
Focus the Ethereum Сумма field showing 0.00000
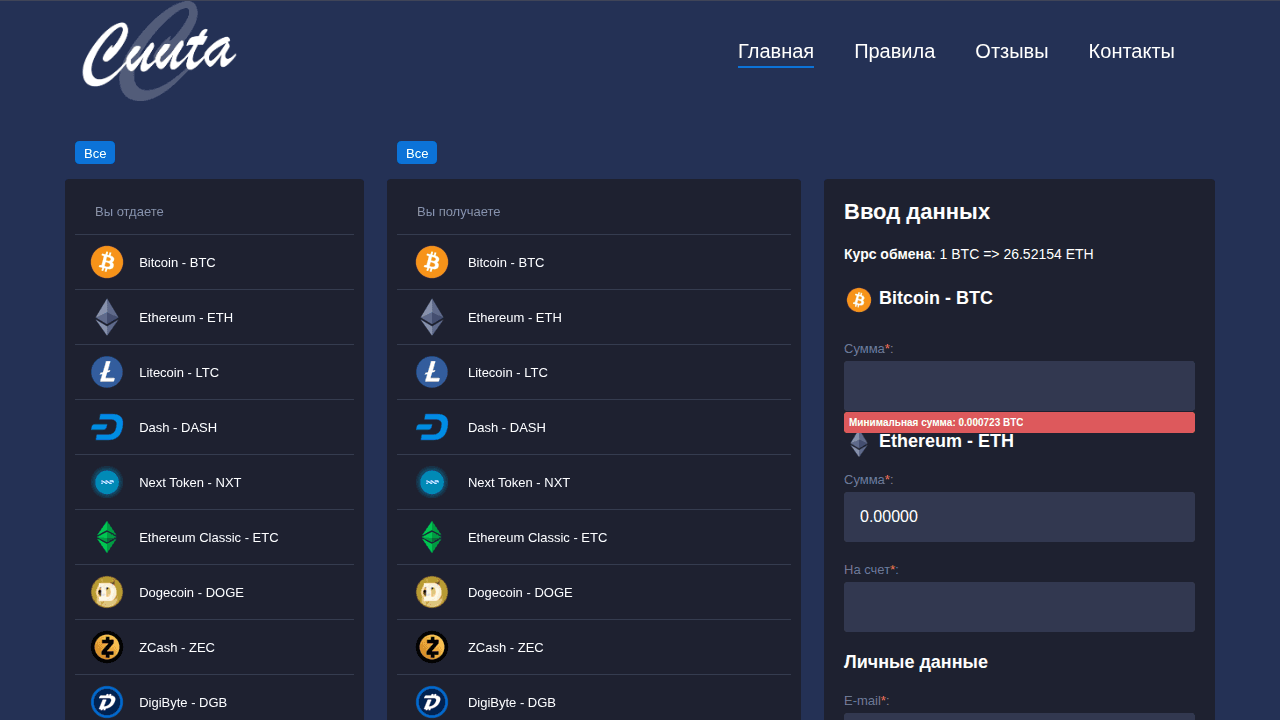point(1018,517)
